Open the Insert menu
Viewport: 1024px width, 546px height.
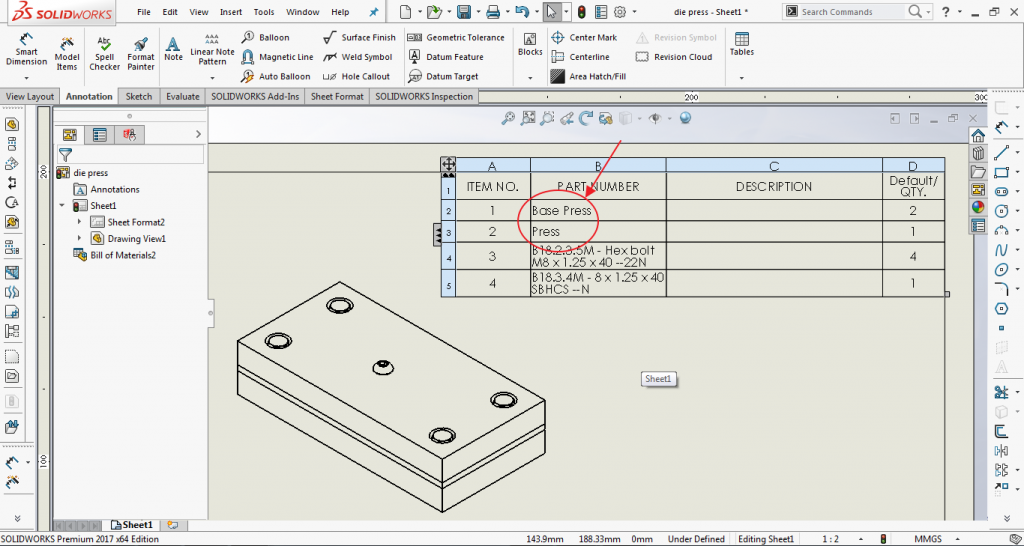231,12
